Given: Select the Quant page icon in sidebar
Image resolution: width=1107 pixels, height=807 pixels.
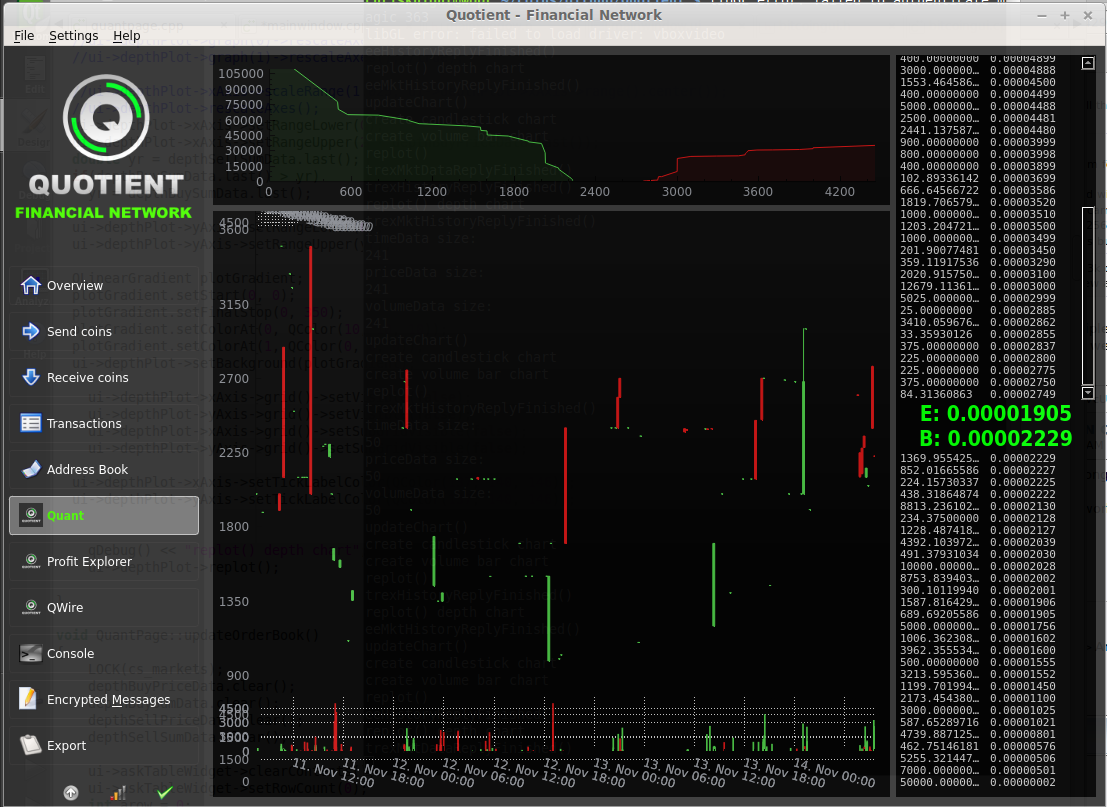Looking at the screenshot, I should tap(30, 515).
